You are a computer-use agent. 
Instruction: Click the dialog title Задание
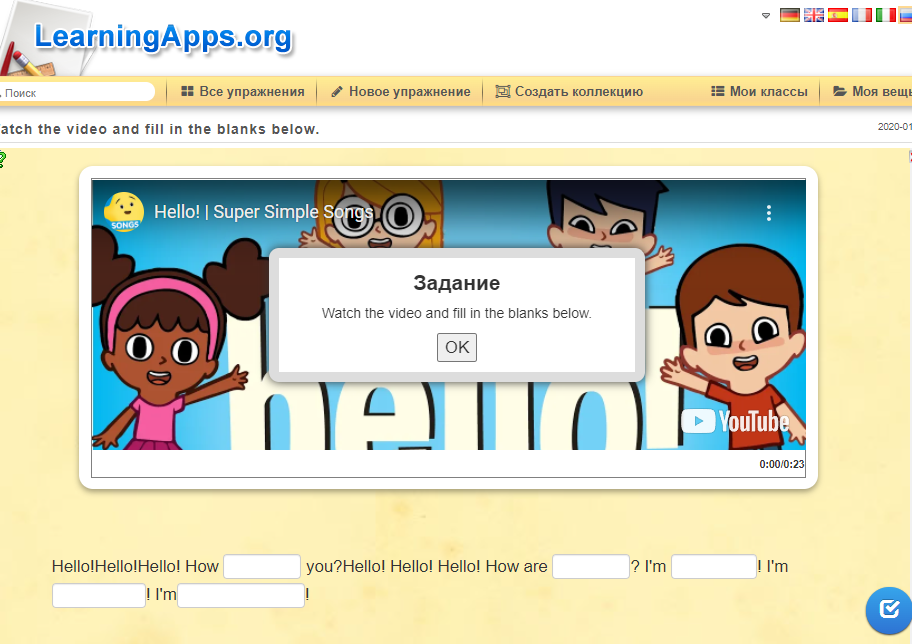(457, 283)
